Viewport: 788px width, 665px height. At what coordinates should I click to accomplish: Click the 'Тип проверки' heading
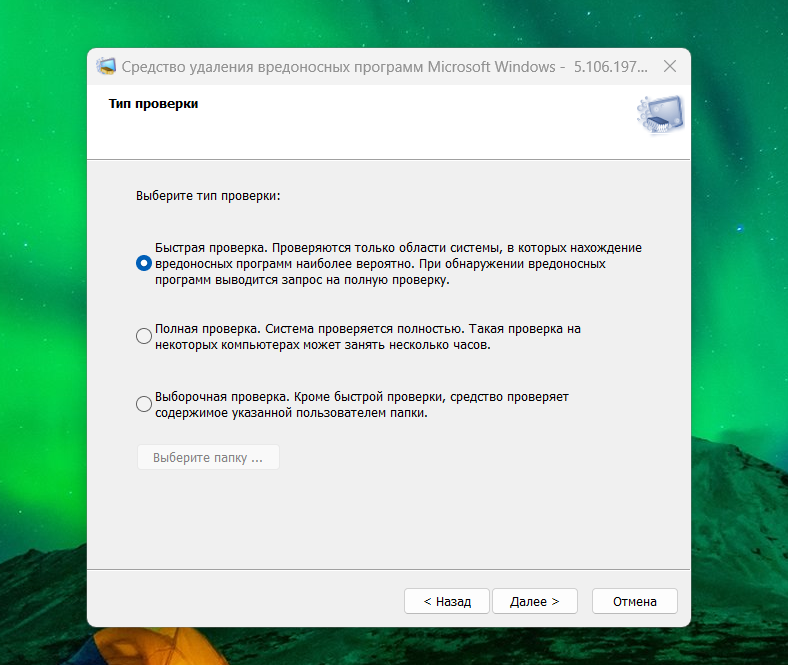[x=153, y=104]
